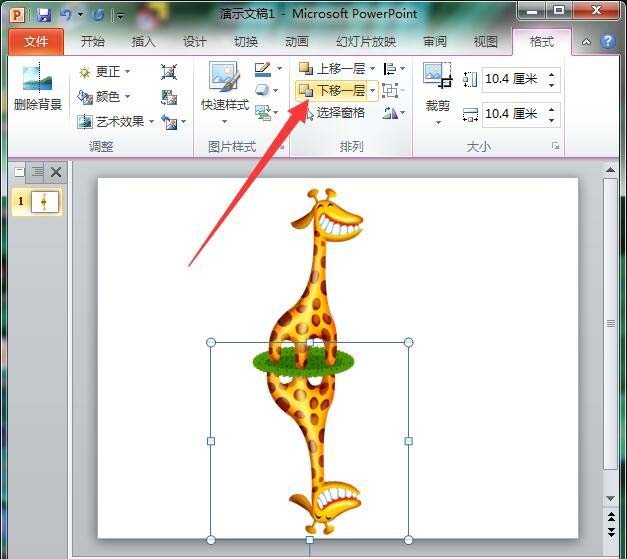Expand the Reset Picture dropdown arrow
The height and width of the screenshot is (559, 627).
(184, 122)
